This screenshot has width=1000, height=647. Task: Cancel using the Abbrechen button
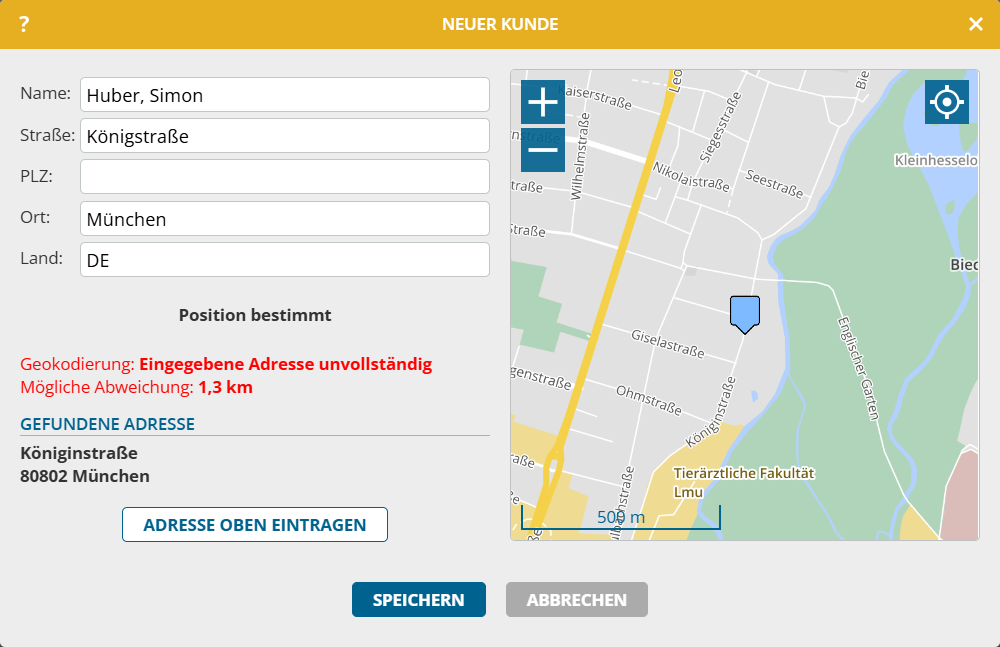576,600
